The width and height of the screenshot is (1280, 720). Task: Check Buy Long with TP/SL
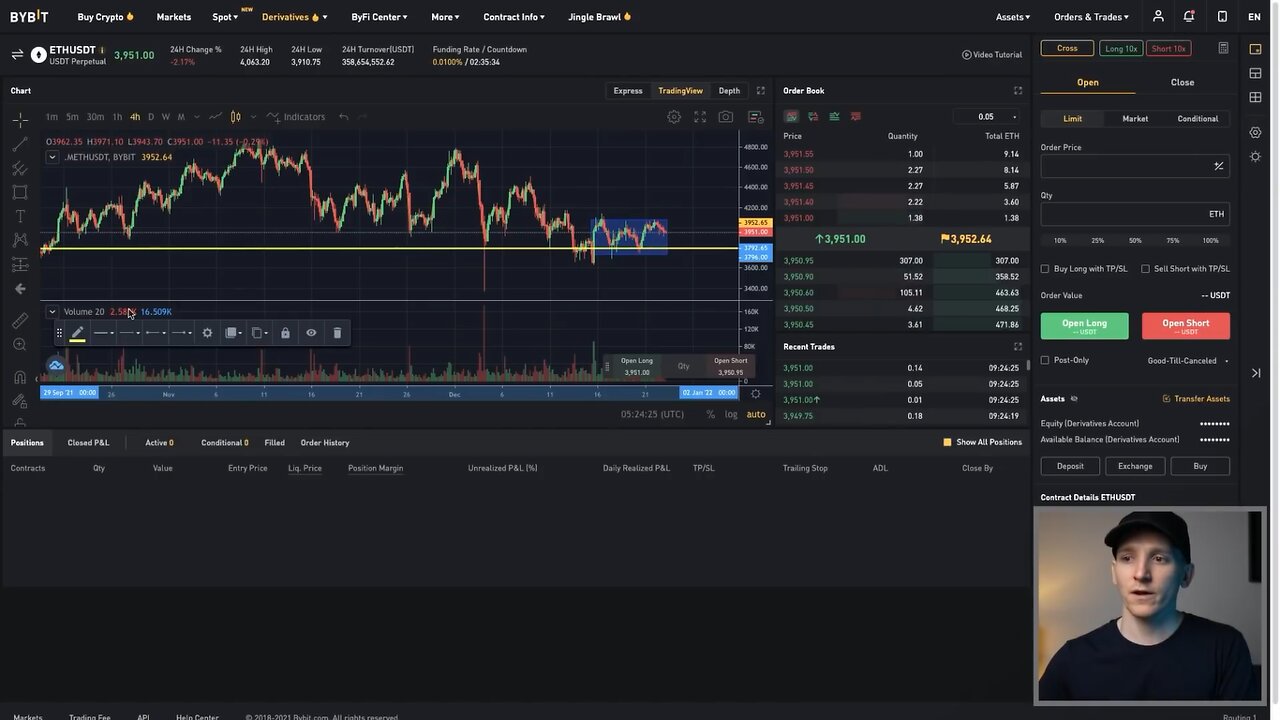pyautogui.click(x=1045, y=269)
